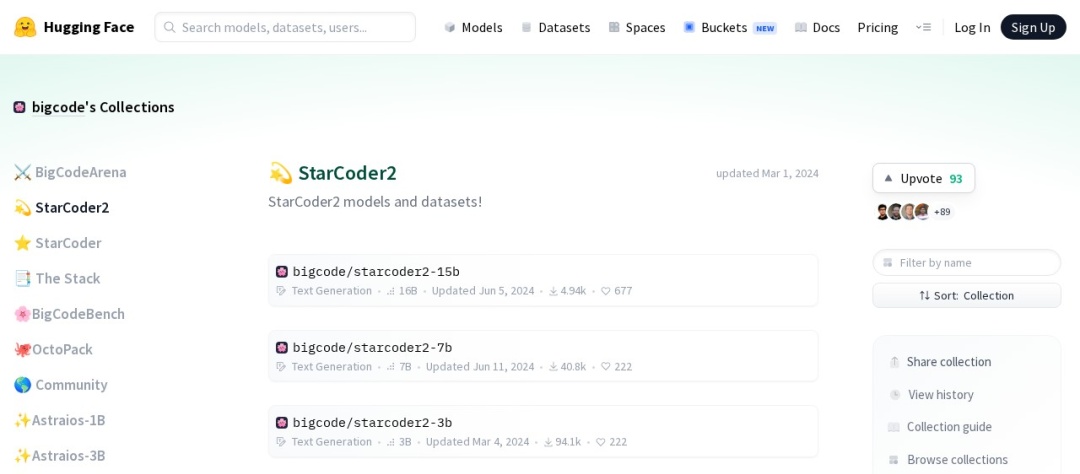Click the Datasets icon in navbar
The height and width of the screenshot is (474, 1080).
pos(526,28)
